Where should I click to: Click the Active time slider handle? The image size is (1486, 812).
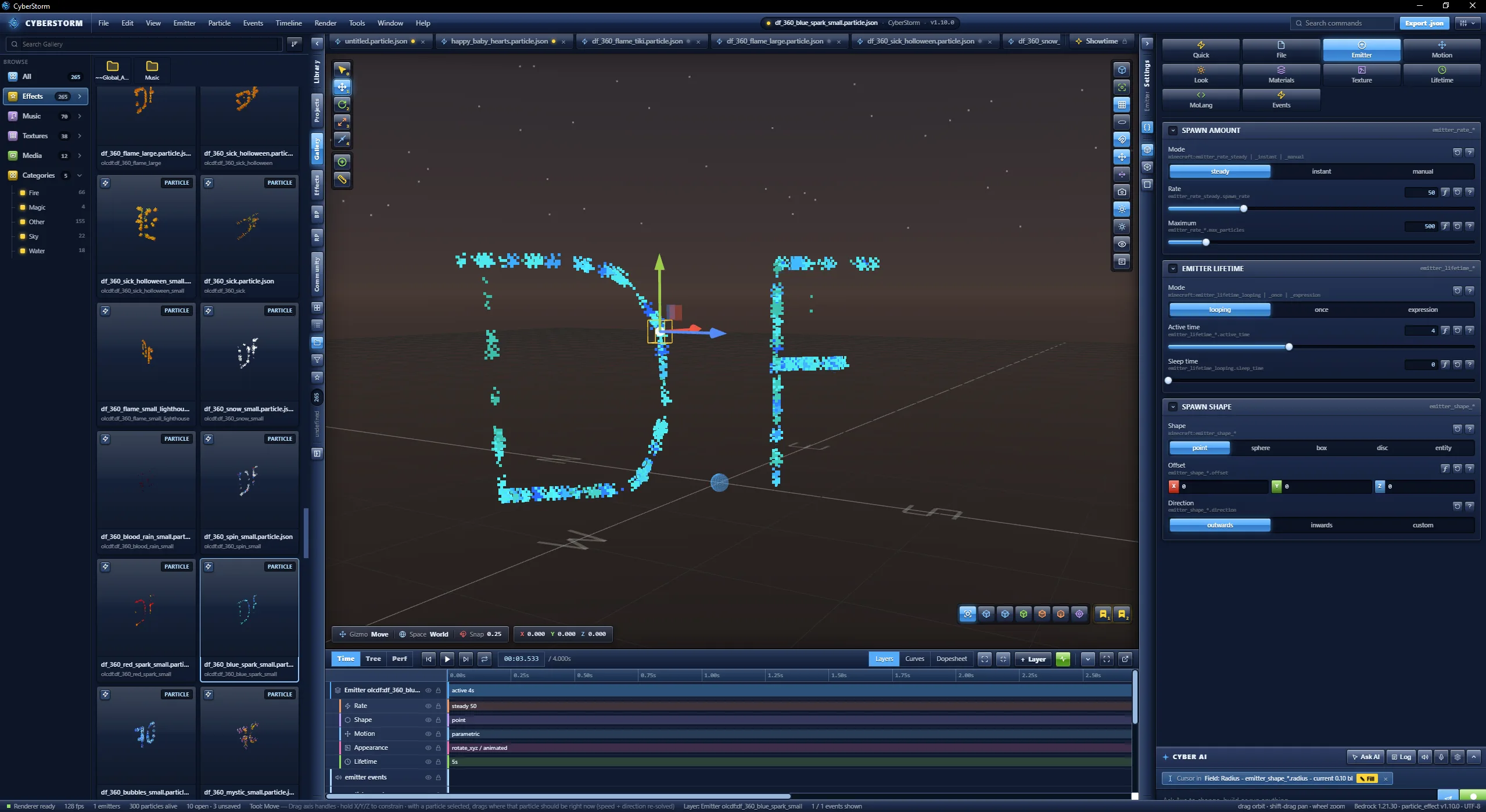pyautogui.click(x=1289, y=347)
